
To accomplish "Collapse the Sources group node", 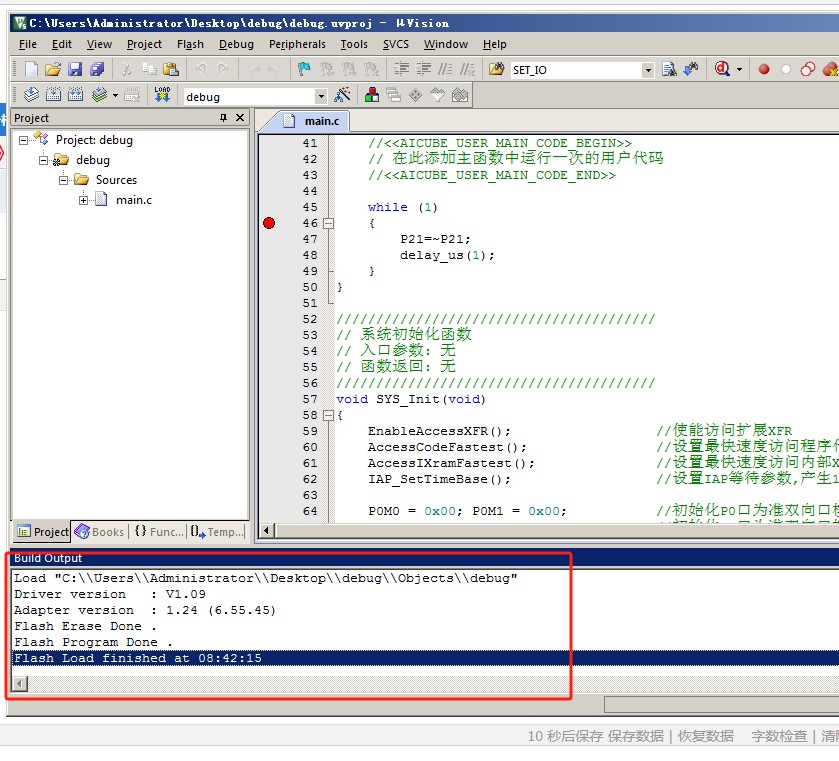I will [x=63, y=180].
